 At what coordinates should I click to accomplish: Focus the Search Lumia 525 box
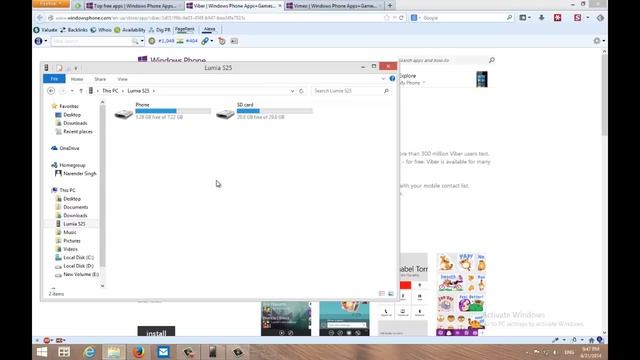(x=351, y=91)
